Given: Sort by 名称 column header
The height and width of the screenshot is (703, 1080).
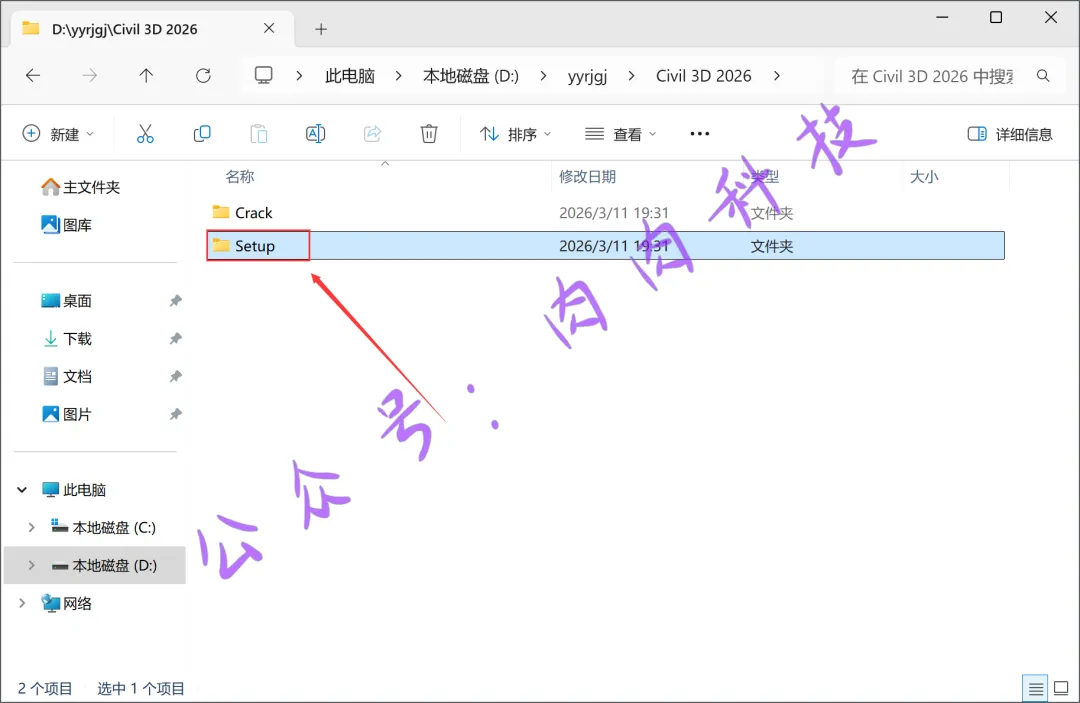Looking at the screenshot, I should tap(240, 177).
